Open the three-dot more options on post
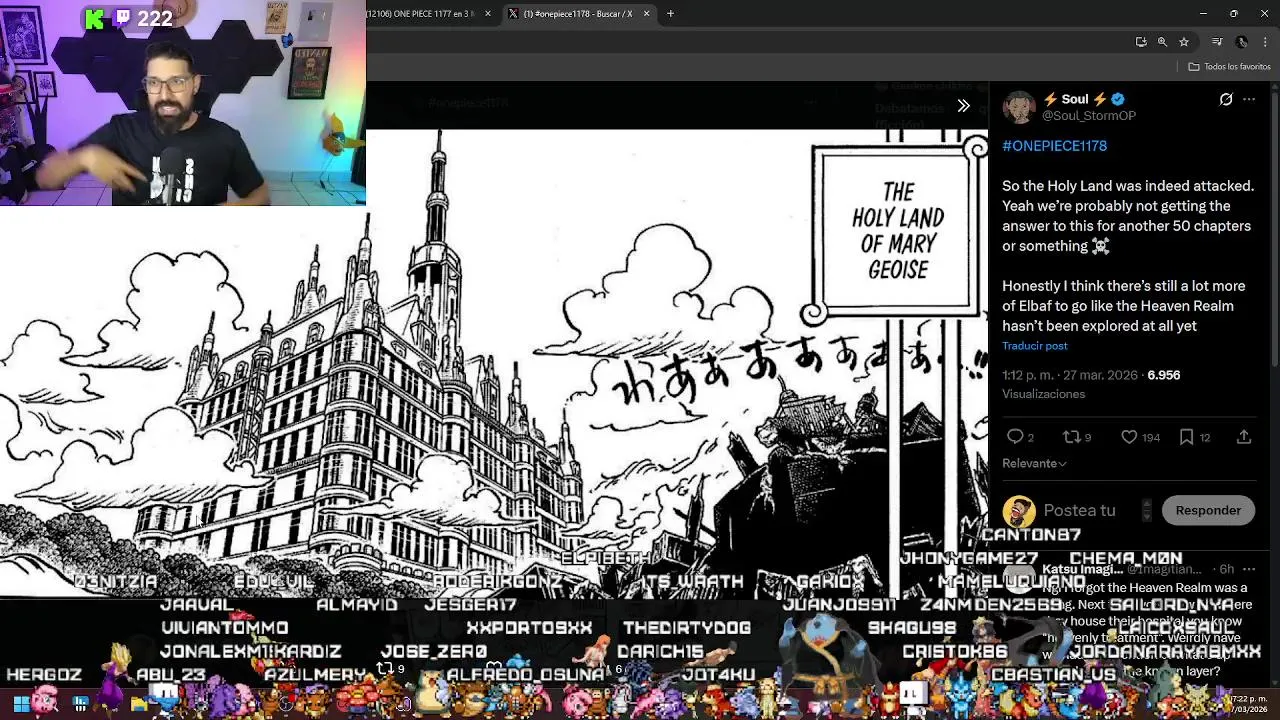Screen dimensions: 1280x720 [1249, 99]
